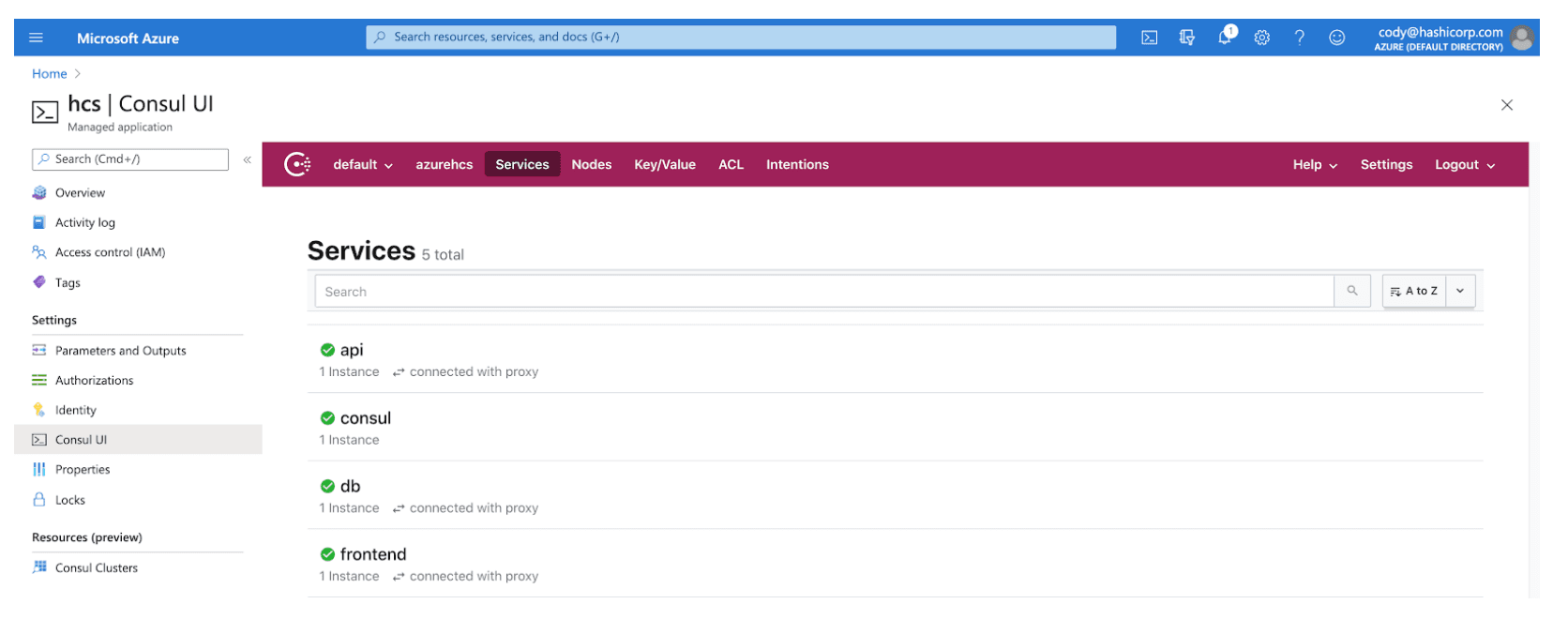1568x619 pixels.
Task: Open Azure portal settings gear
Action: coord(1262,38)
